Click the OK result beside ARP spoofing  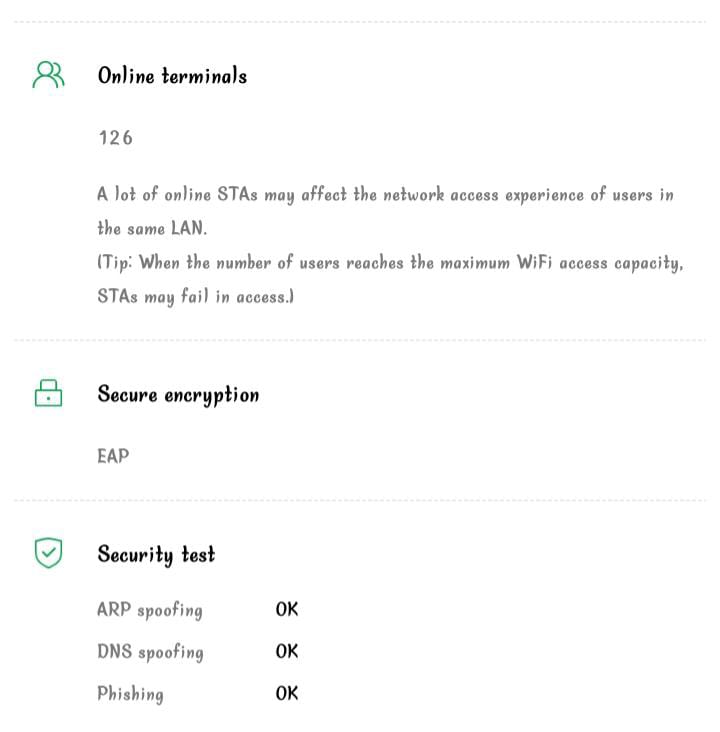(x=287, y=610)
